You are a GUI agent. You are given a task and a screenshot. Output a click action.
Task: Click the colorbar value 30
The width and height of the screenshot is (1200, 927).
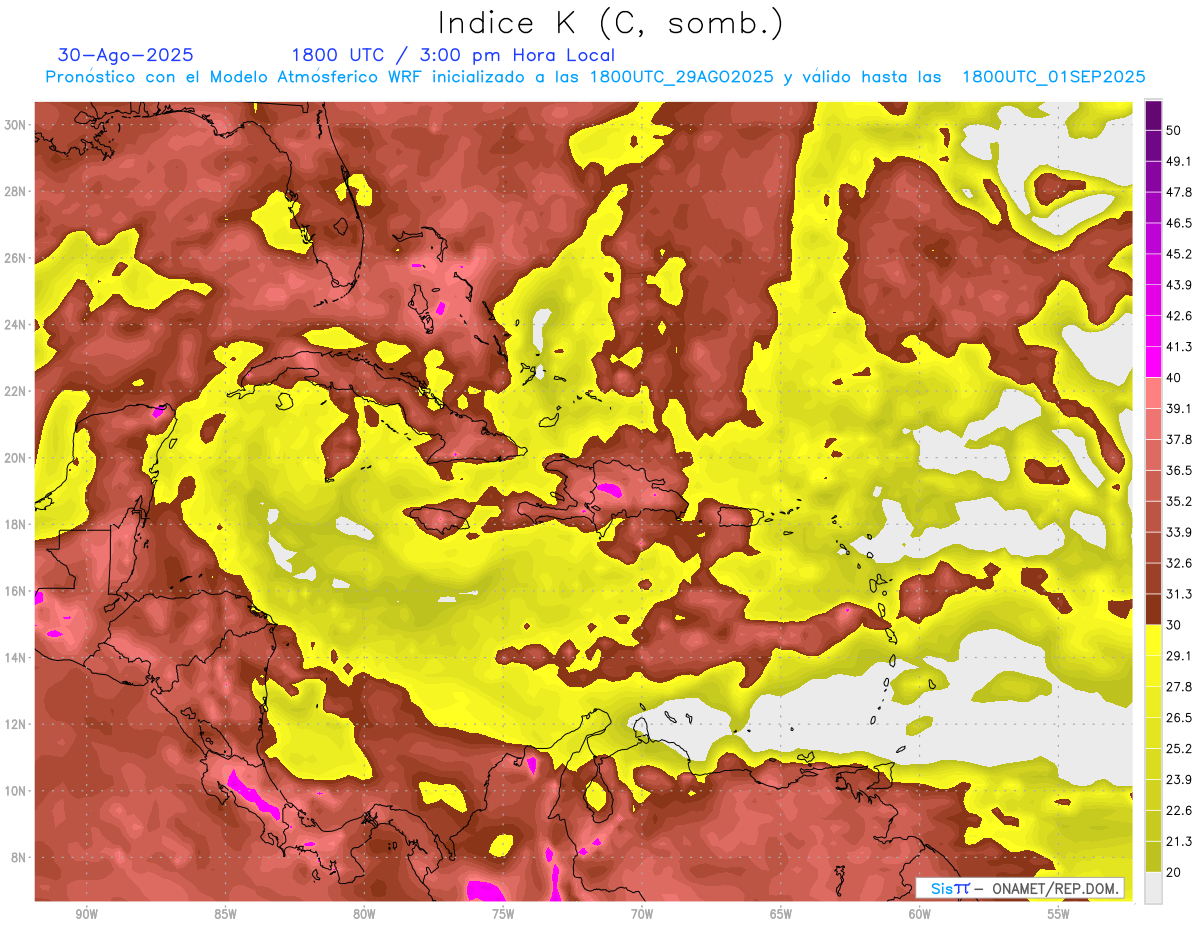click(x=1174, y=625)
